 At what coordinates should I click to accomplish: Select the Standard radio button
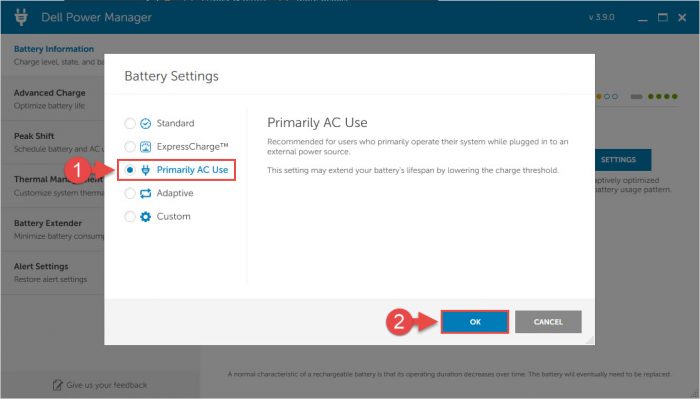pyautogui.click(x=130, y=124)
